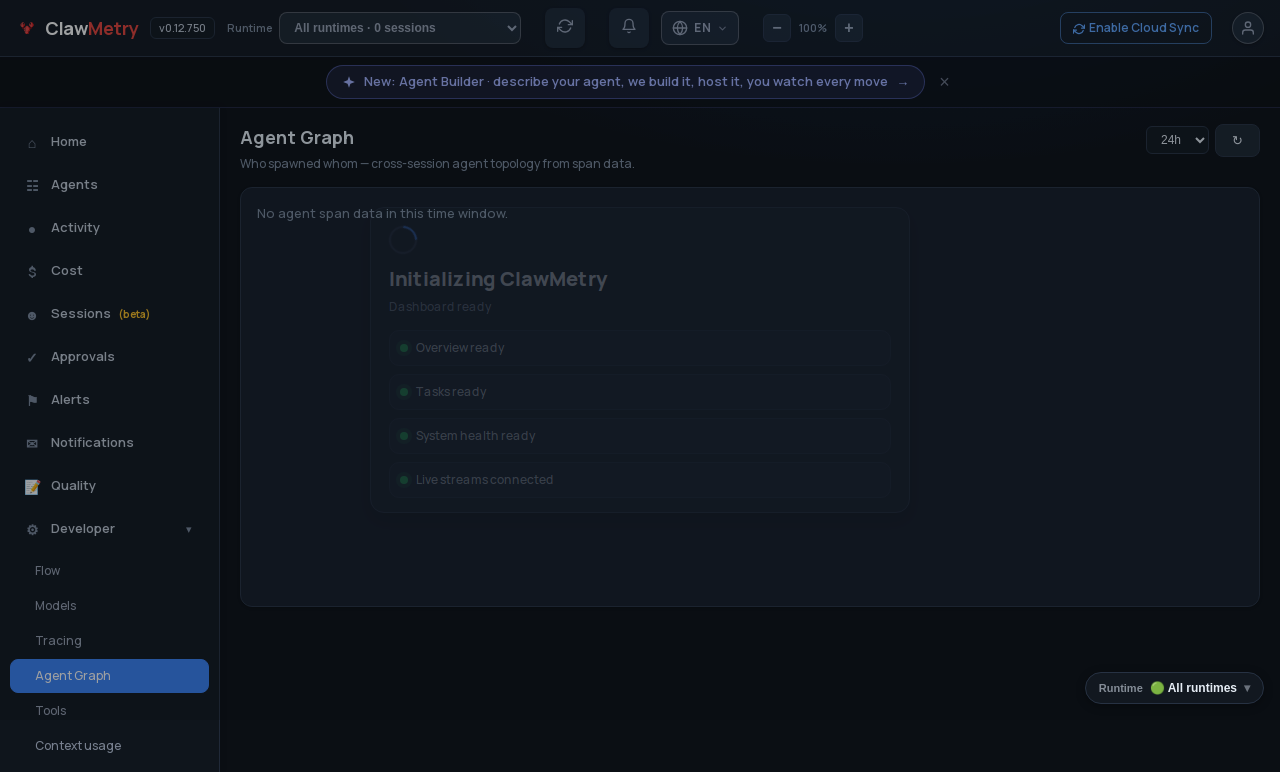Click the refresh sync icon in top bar

[x=565, y=27]
